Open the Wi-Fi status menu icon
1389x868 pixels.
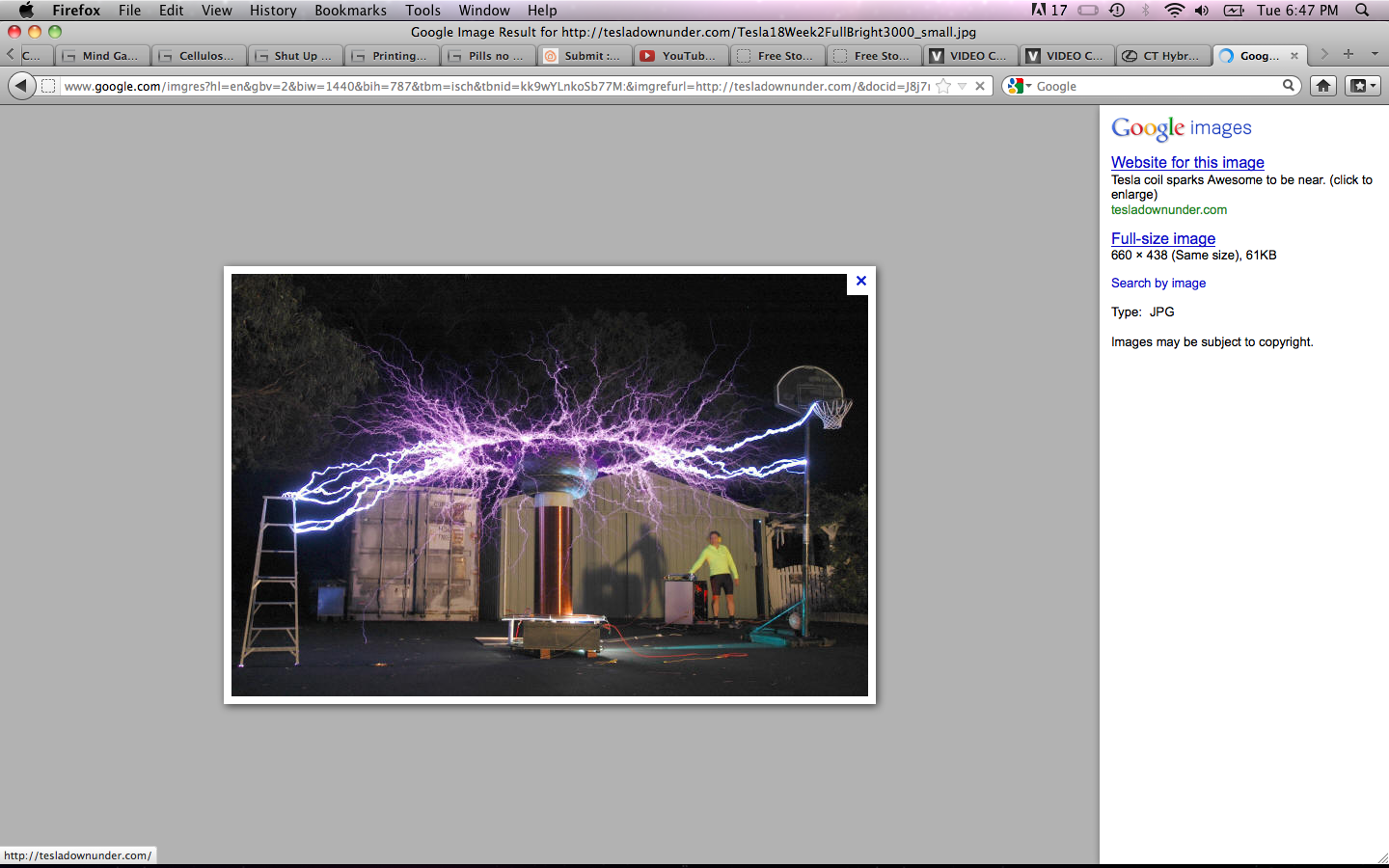[x=1175, y=11]
